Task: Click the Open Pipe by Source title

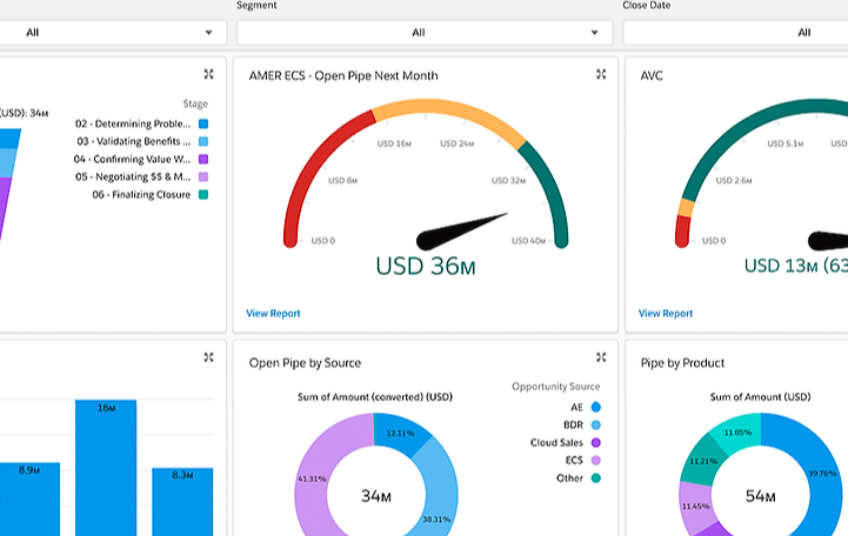Action: tap(305, 363)
